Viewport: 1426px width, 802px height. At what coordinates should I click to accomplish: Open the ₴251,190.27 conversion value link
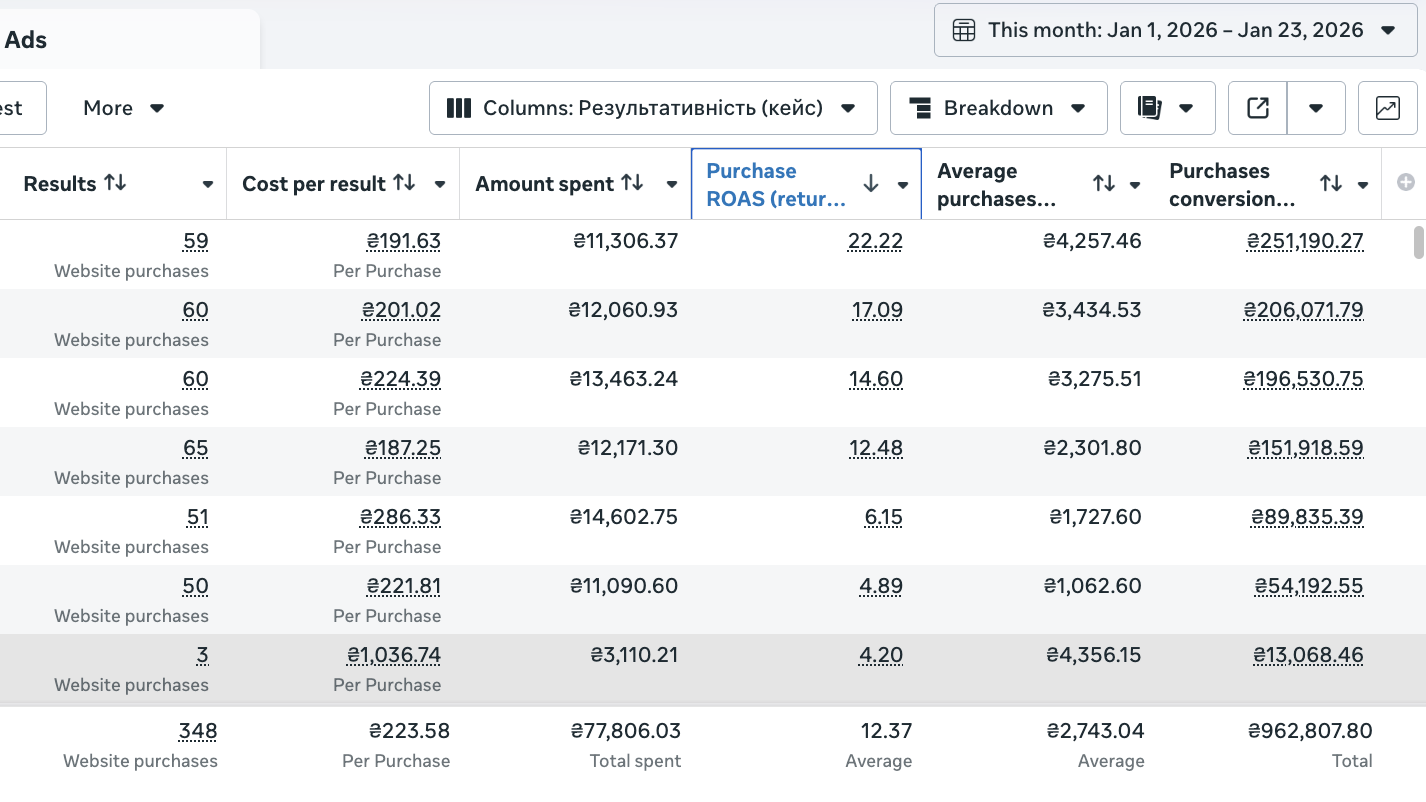1305,241
